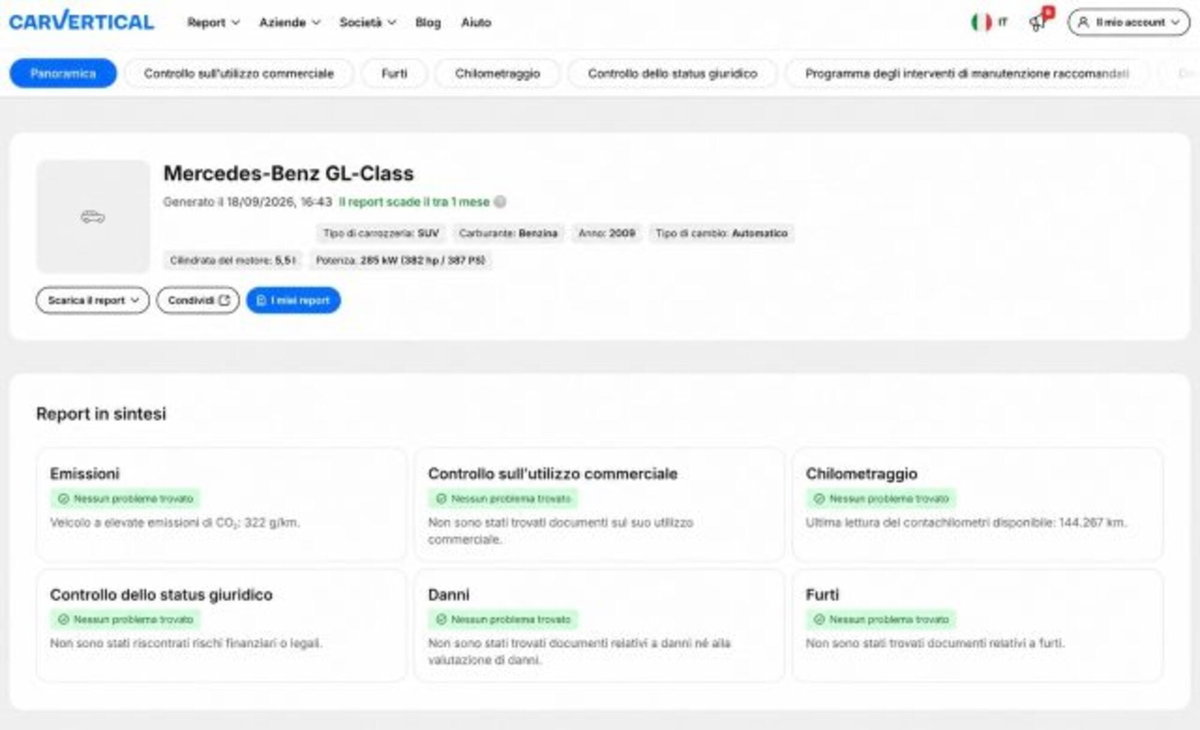
Task: Click Emissioni Nessun problema trovato badge
Action: [125, 498]
